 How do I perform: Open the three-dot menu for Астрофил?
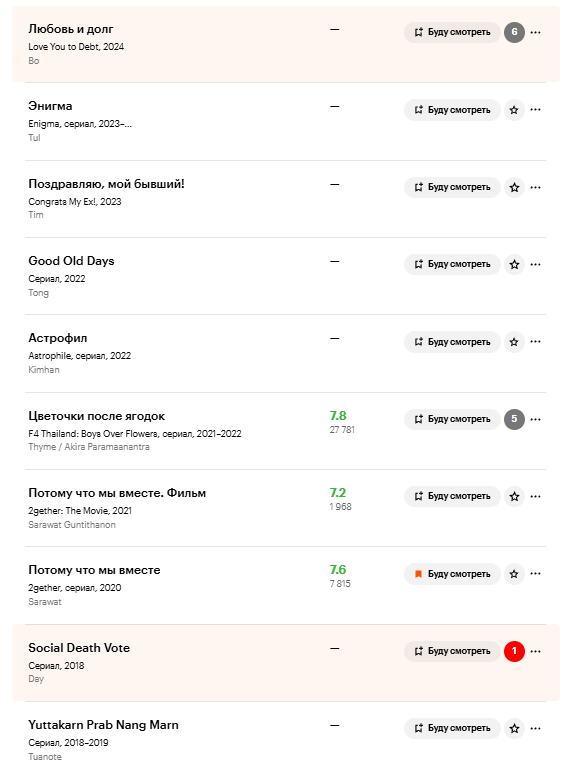click(x=535, y=342)
